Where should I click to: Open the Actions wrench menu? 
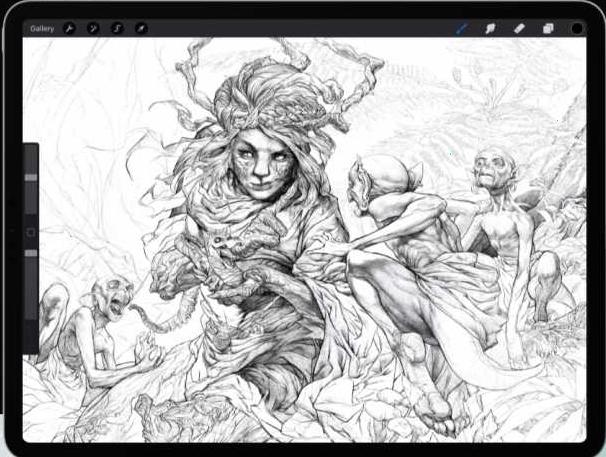(x=70, y=28)
